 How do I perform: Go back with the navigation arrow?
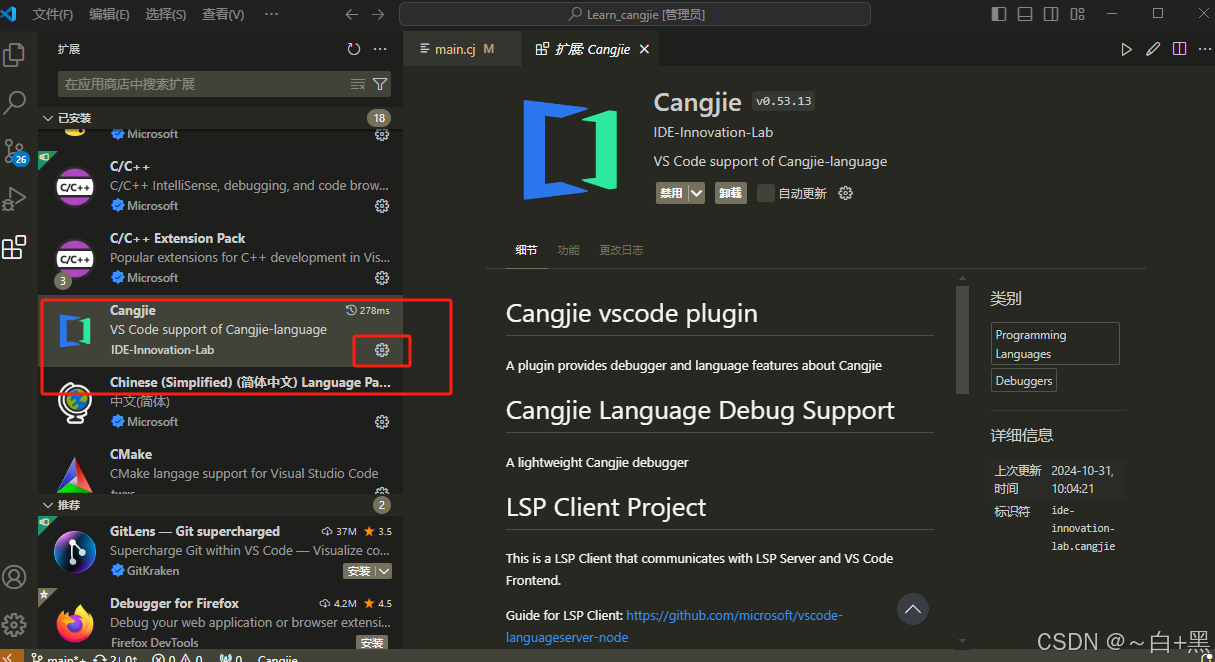pyautogui.click(x=351, y=14)
